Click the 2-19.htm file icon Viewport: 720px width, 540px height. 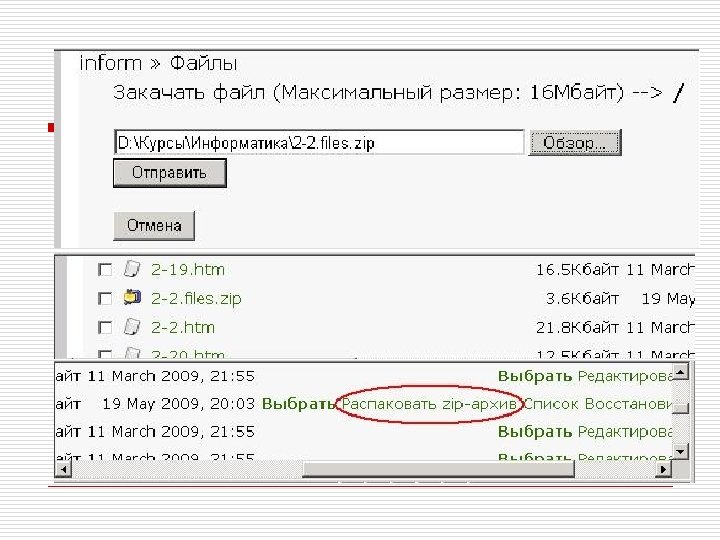click(132, 269)
